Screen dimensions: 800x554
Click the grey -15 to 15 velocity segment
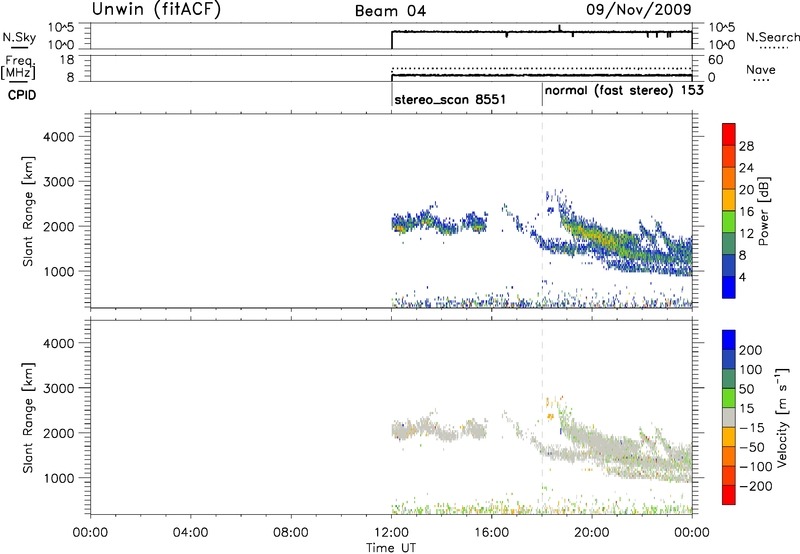(729, 417)
